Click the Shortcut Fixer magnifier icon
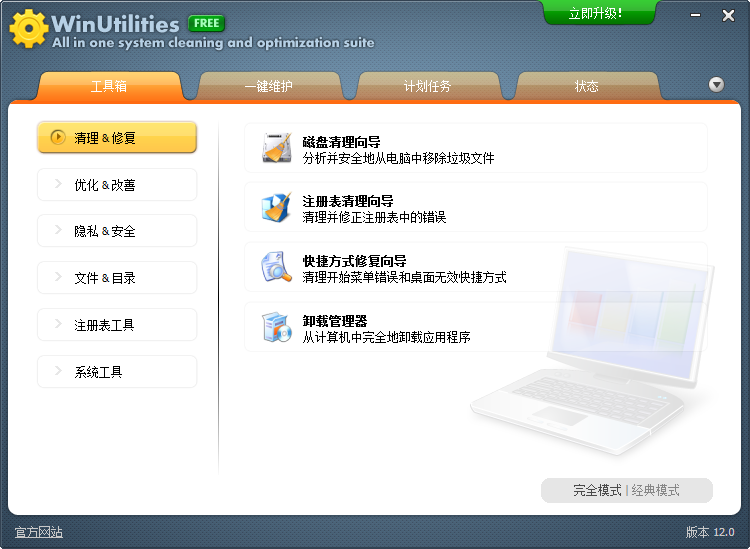 276,267
